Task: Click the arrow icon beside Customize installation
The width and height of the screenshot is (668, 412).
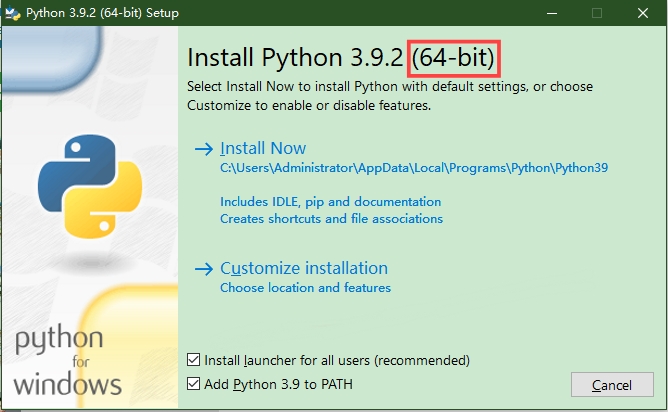Action: (x=204, y=269)
